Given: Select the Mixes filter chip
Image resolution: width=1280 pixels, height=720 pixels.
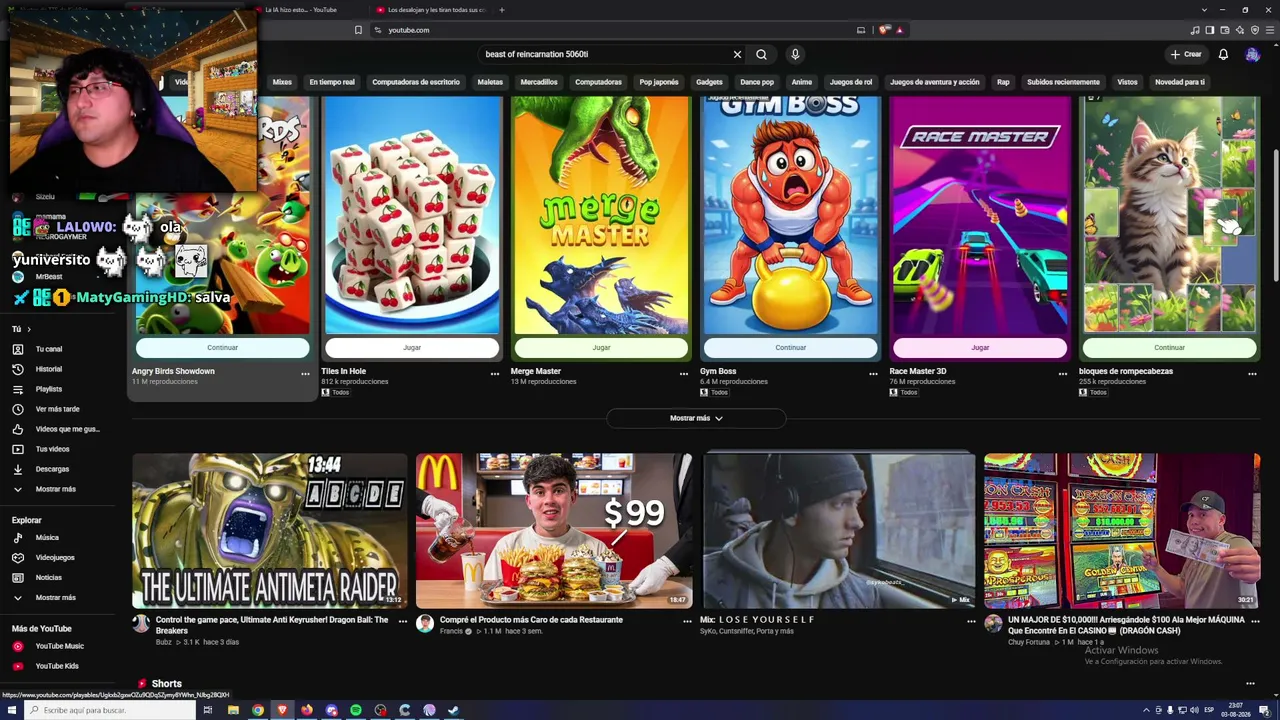Looking at the screenshot, I should pos(282,82).
